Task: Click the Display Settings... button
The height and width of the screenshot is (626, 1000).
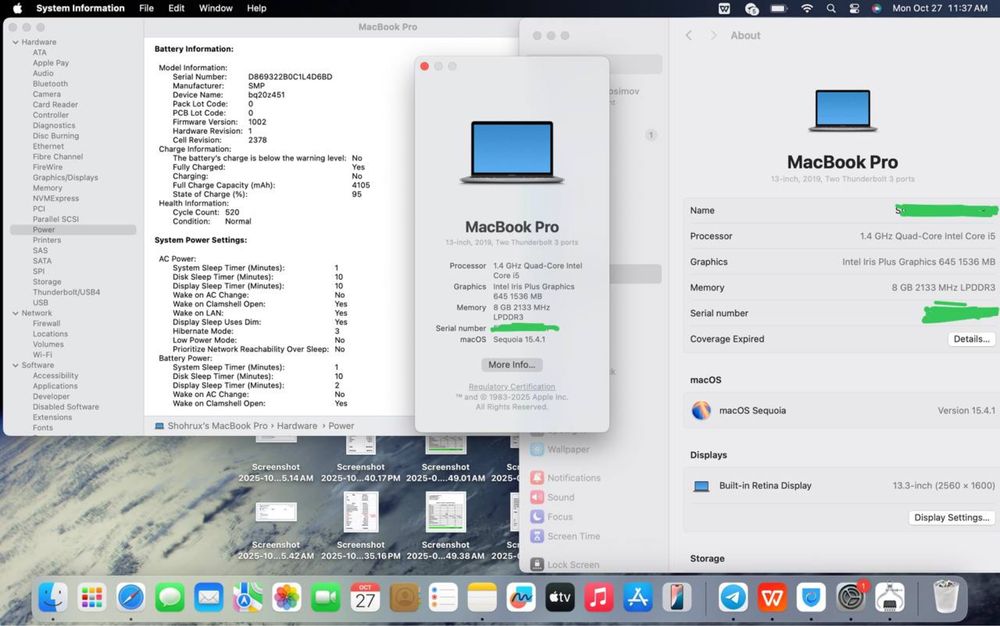Action: click(x=951, y=517)
